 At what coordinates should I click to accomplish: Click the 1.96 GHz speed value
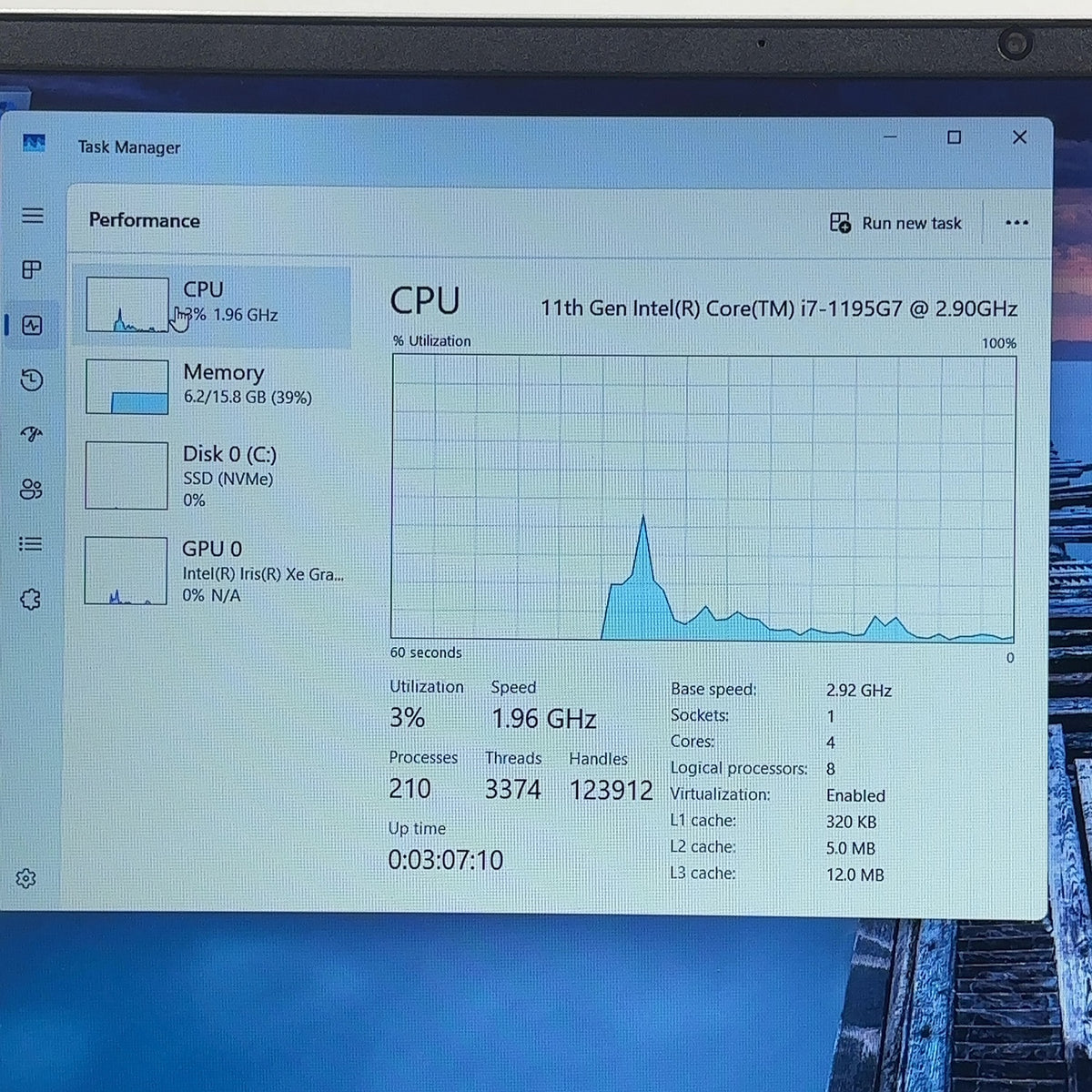coord(544,719)
